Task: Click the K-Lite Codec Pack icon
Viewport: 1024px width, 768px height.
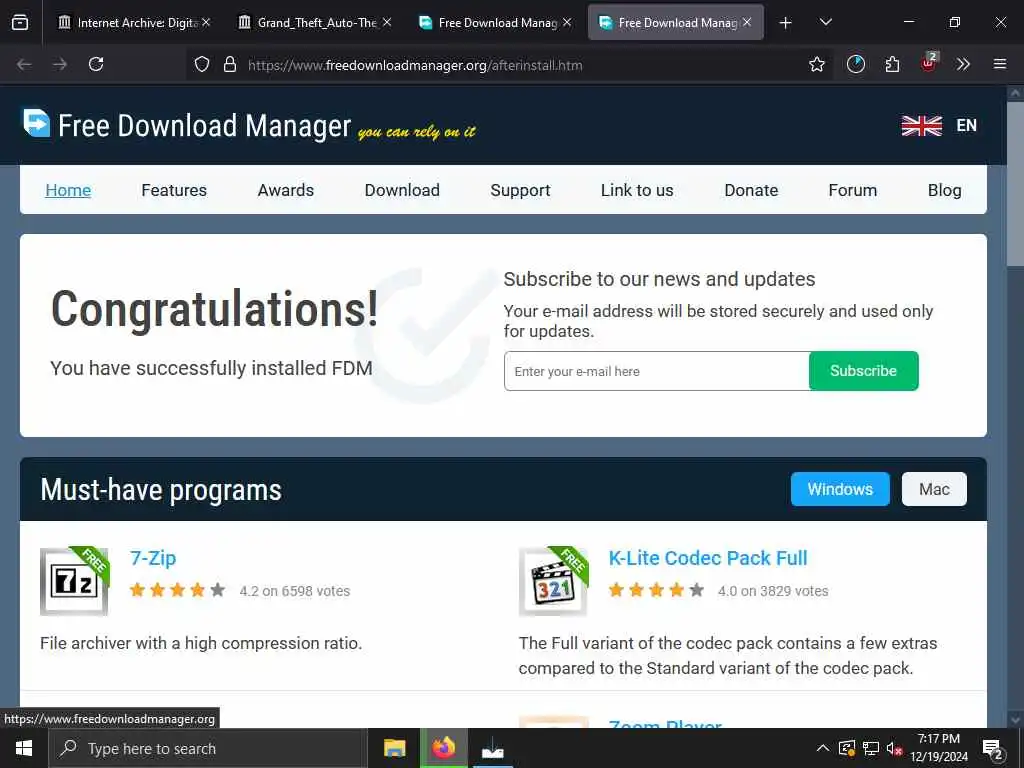Action: tap(553, 581)
